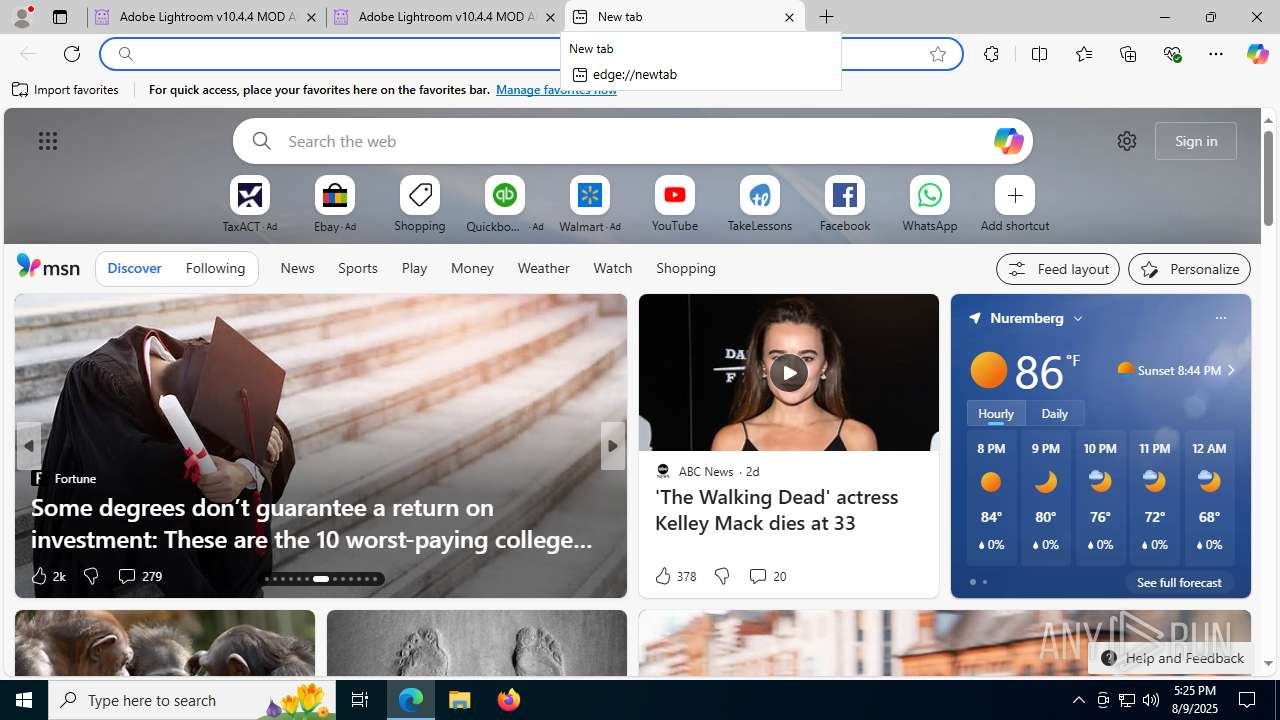Open page settings gear icon
The width and height of the screenshot is (1280, 720).
point(1126,141)
